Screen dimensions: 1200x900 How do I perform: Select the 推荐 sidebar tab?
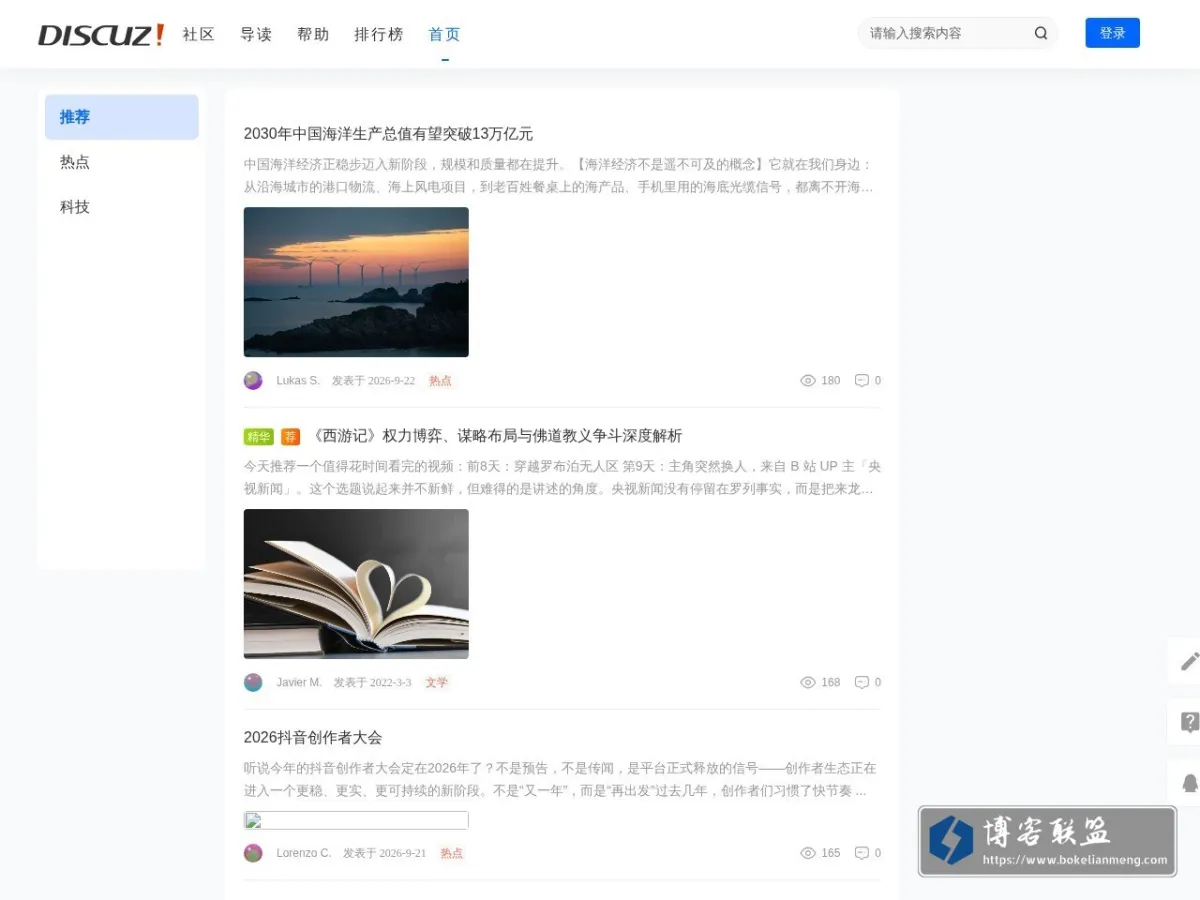[122, 117]
